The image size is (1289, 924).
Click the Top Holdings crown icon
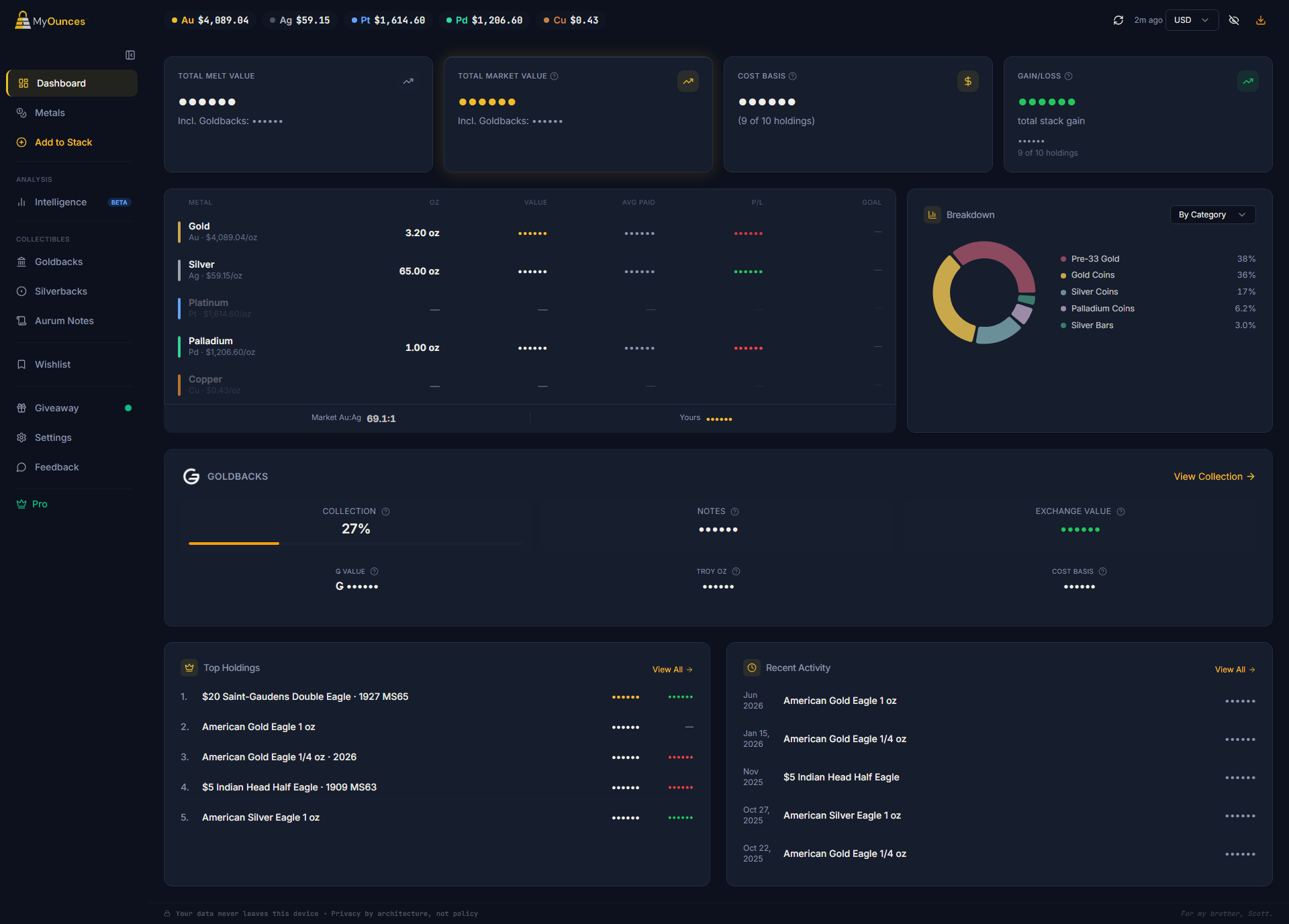pyautogui.click(x=189, y=668)
